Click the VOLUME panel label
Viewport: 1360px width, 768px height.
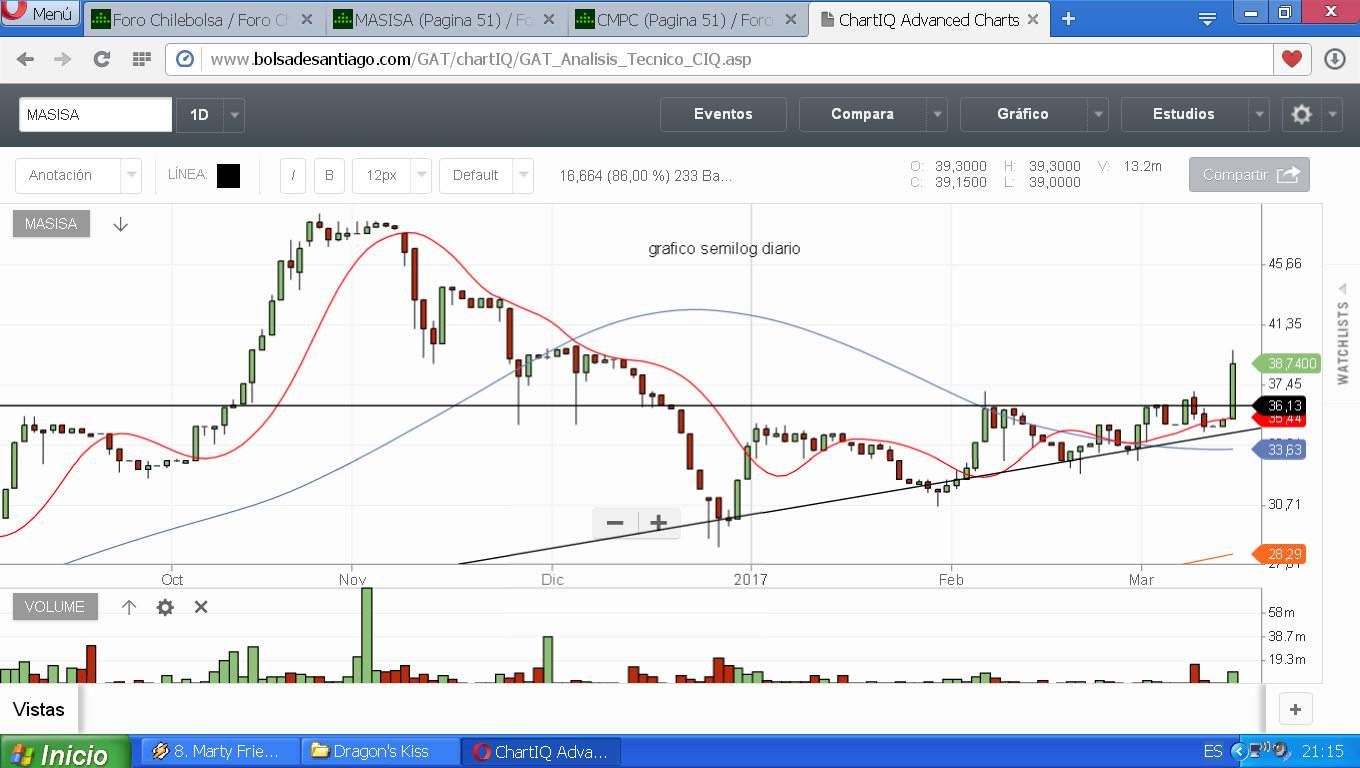(55, 607)
